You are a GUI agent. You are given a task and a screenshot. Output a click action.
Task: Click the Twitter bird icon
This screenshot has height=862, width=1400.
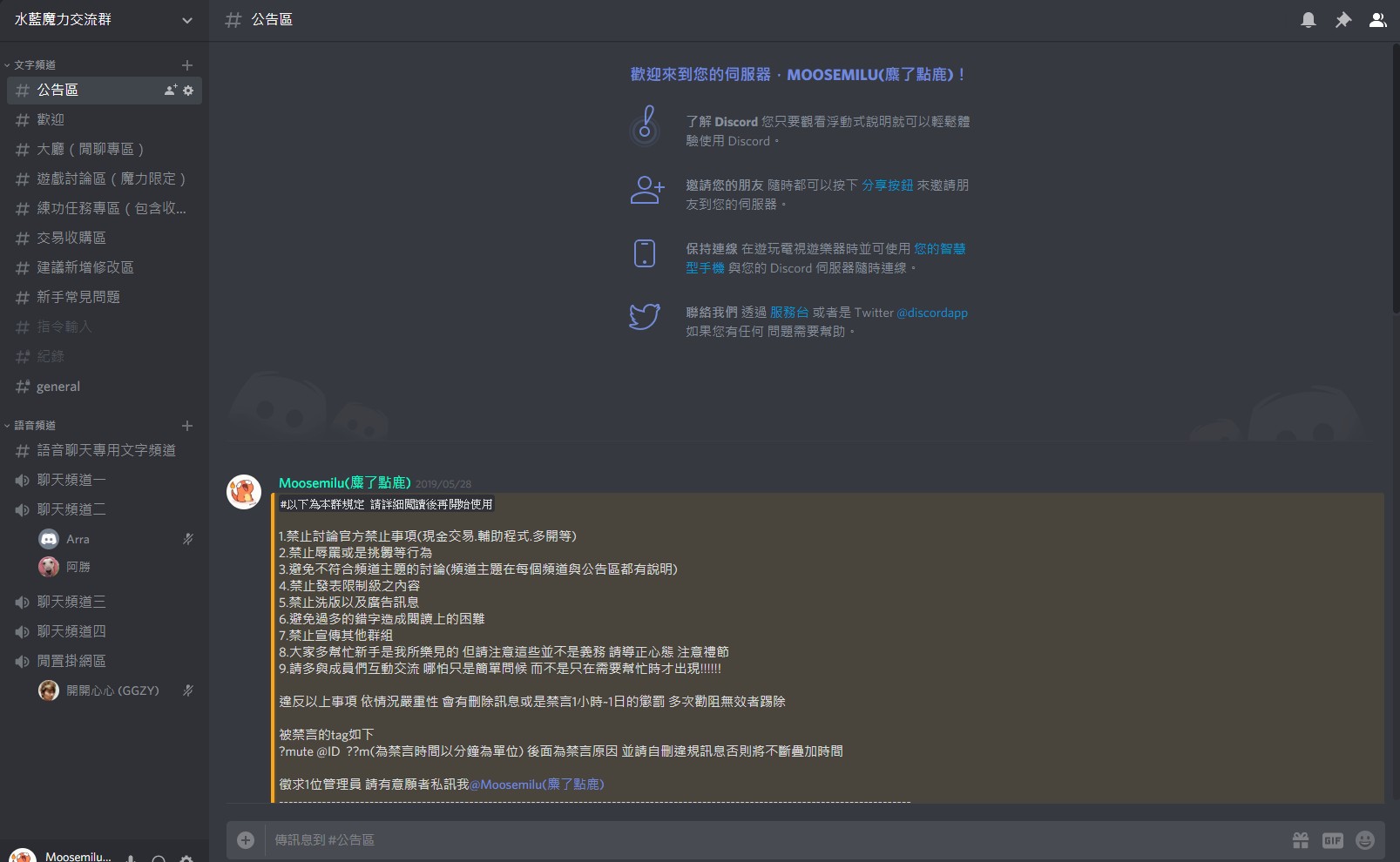pyautogui.click(x=645, y=316)
